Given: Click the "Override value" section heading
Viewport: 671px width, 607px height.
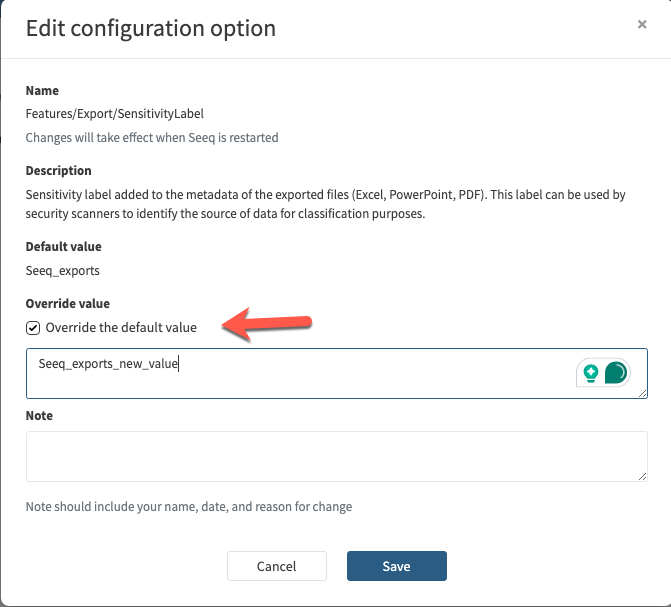Looking at the screenshot, I should [x=67, y=303].
